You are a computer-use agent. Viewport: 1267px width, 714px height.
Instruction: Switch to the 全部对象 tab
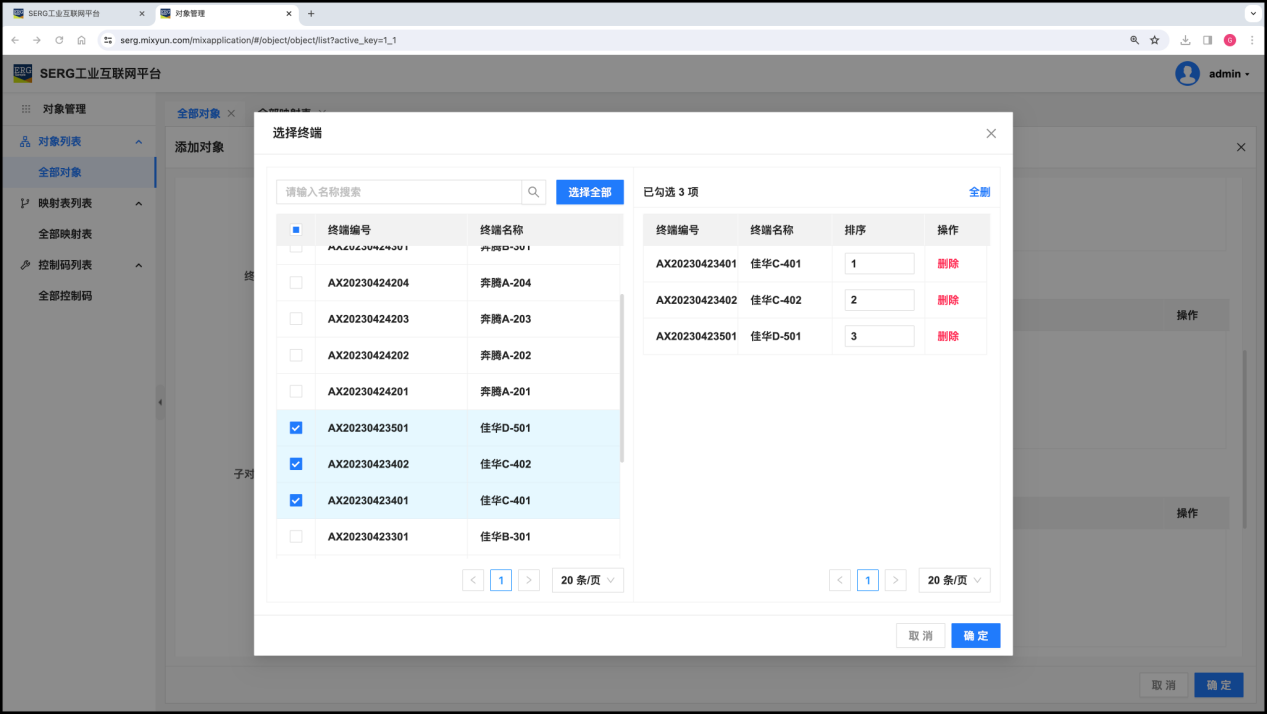[x=198, y=114]
